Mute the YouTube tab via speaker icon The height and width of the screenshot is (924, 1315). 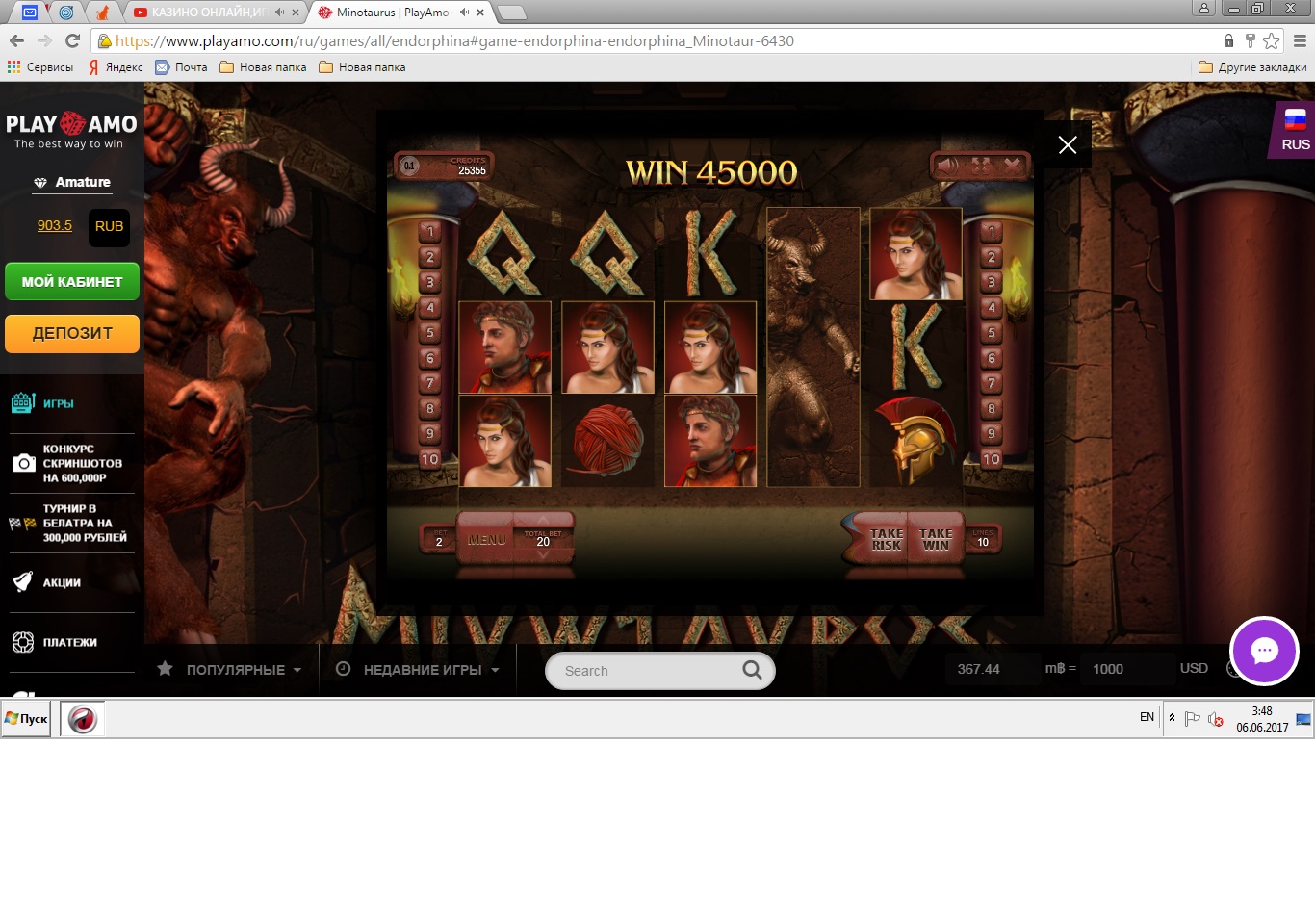[279, 13]
